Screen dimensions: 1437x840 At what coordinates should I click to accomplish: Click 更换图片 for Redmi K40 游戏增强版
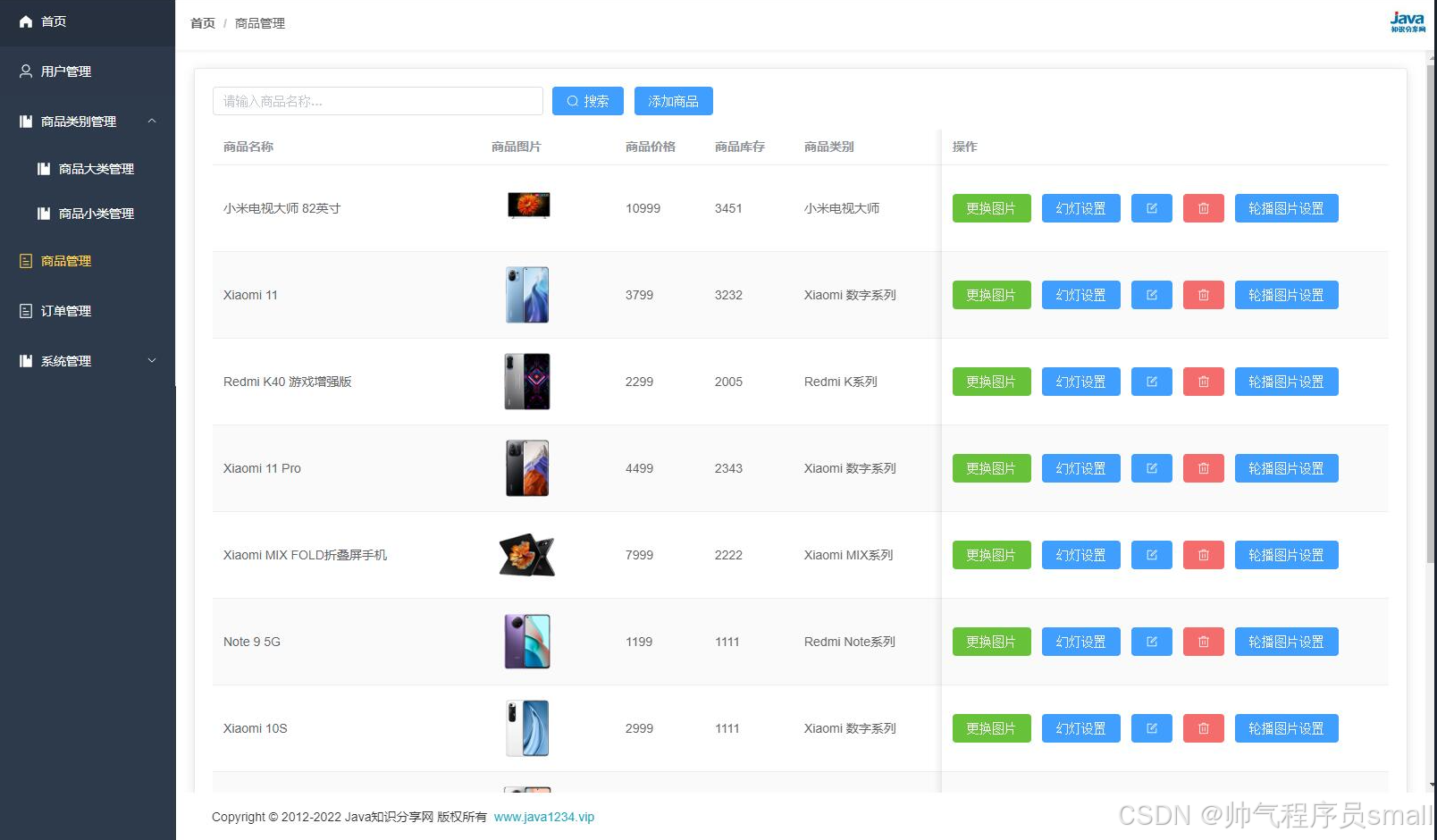pyautogui.click(x=992, y=382)
